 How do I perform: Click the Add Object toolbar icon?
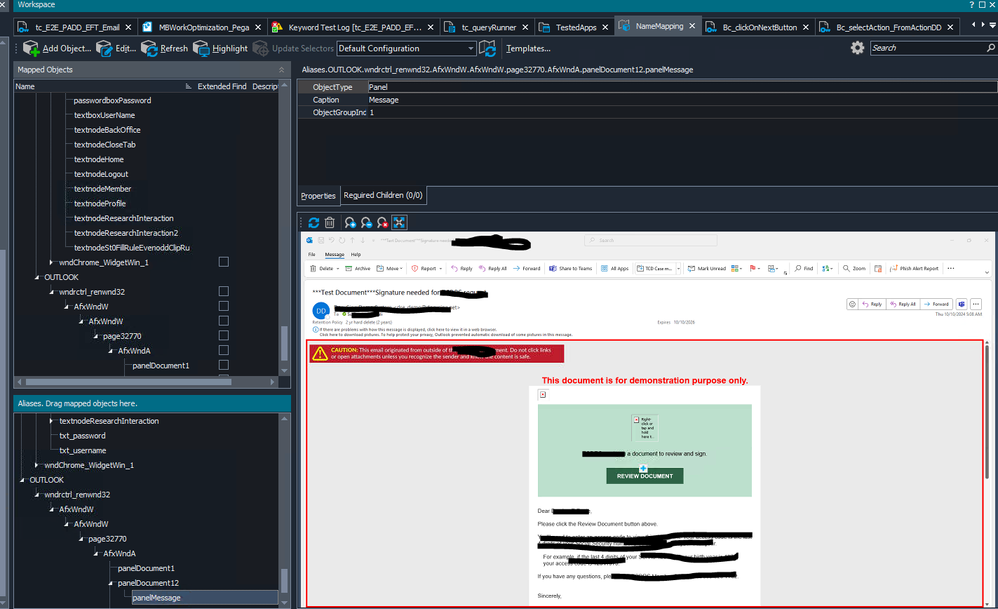coord(31,48)
